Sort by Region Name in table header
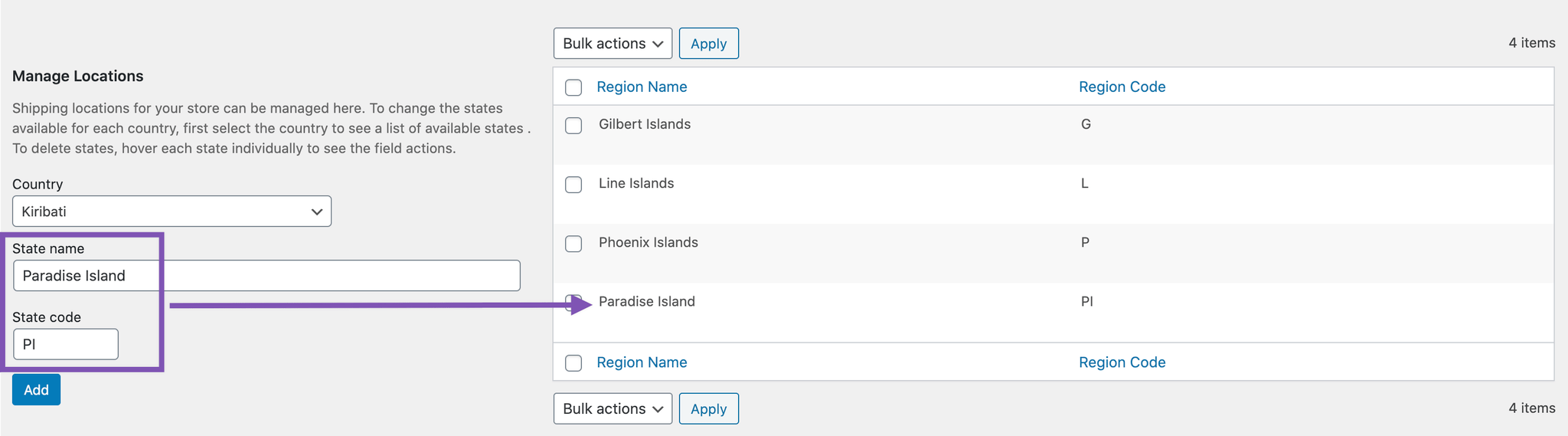This screenshot has width=1568, height=436. (x=642, y=87)
